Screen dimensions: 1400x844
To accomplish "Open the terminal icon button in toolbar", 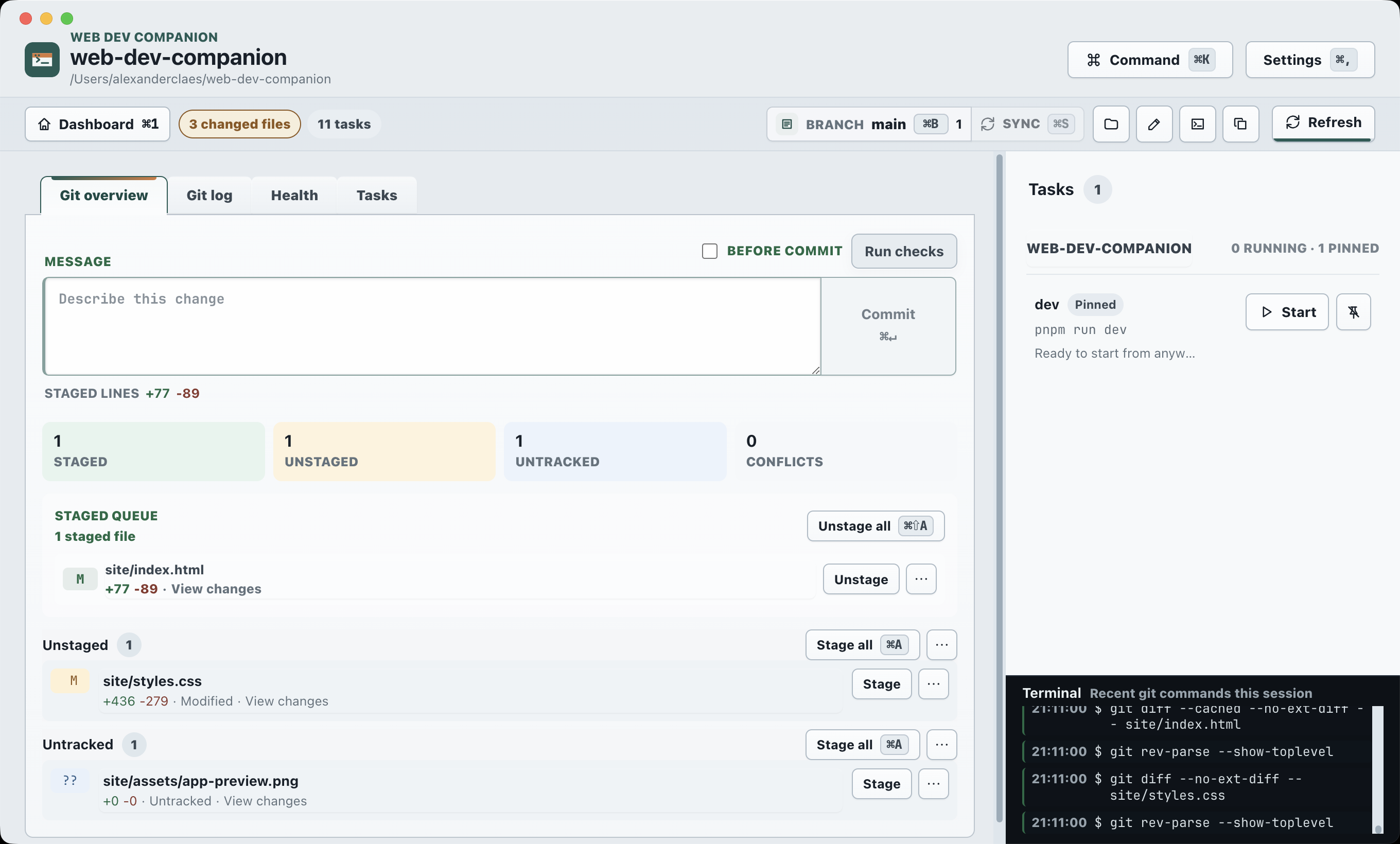I will point(1197,124).
